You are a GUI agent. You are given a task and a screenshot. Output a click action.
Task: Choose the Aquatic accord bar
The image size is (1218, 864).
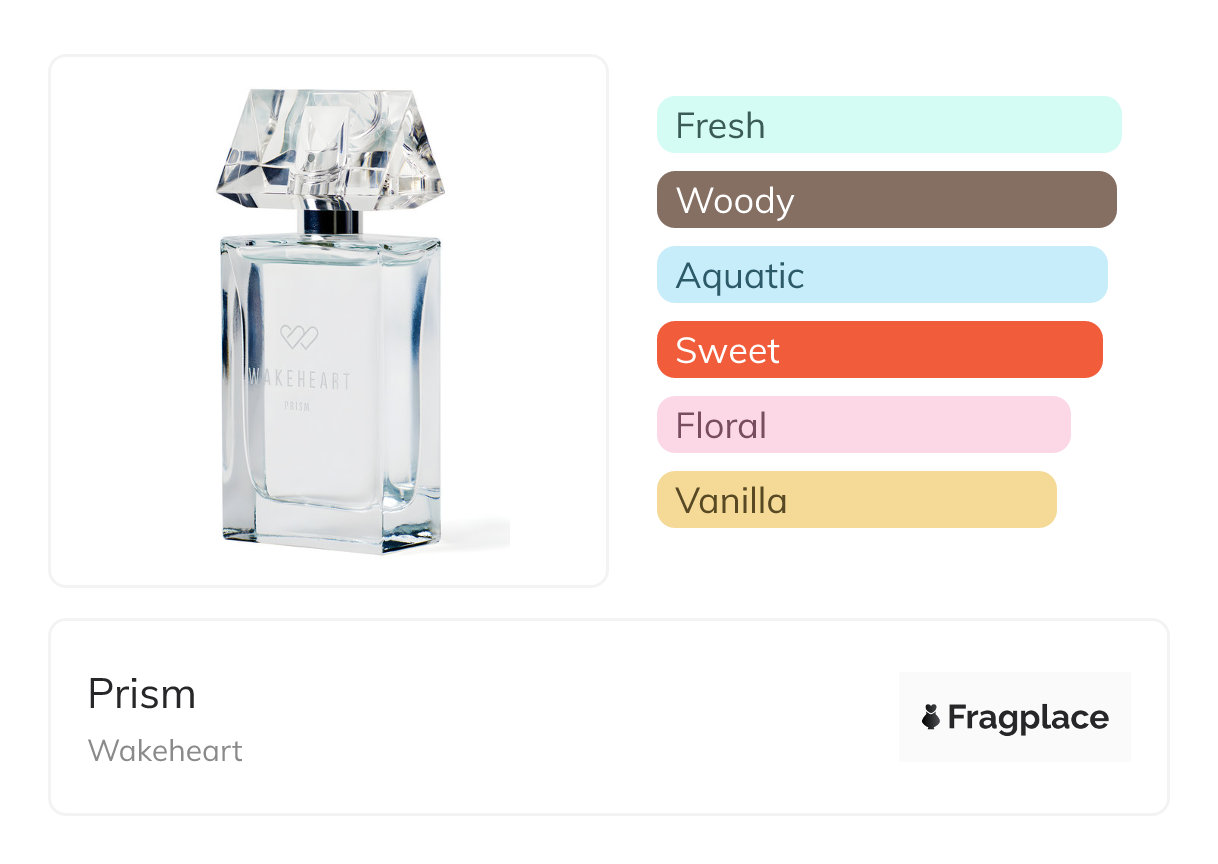tap(882, 275)
